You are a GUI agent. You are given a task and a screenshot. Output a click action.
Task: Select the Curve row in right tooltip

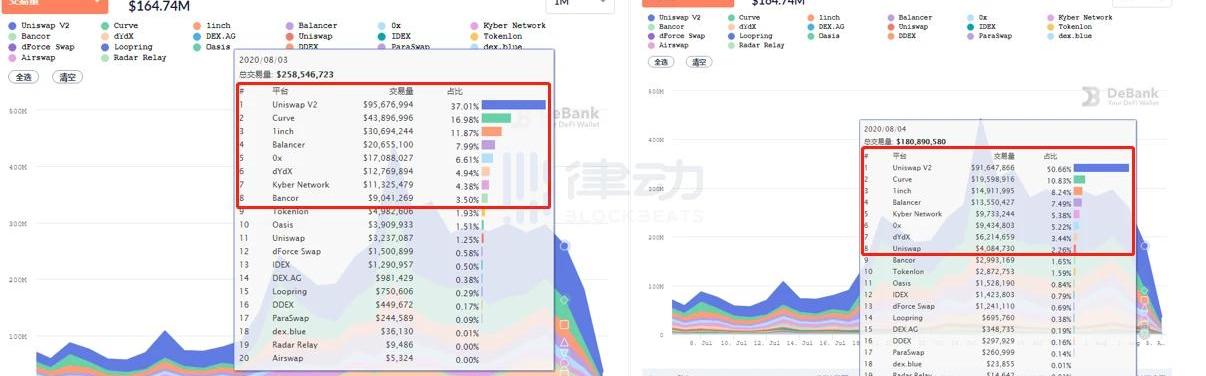click(x=998, y=180)
